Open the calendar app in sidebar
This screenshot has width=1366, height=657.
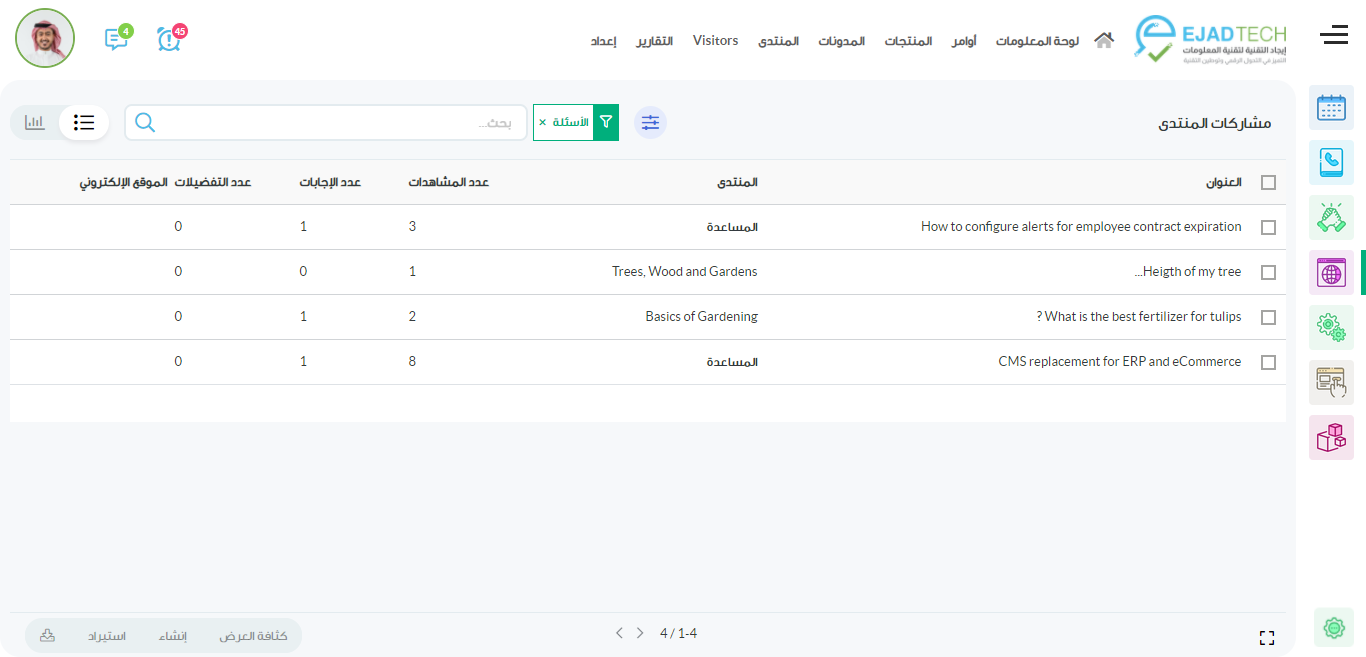1331,108
